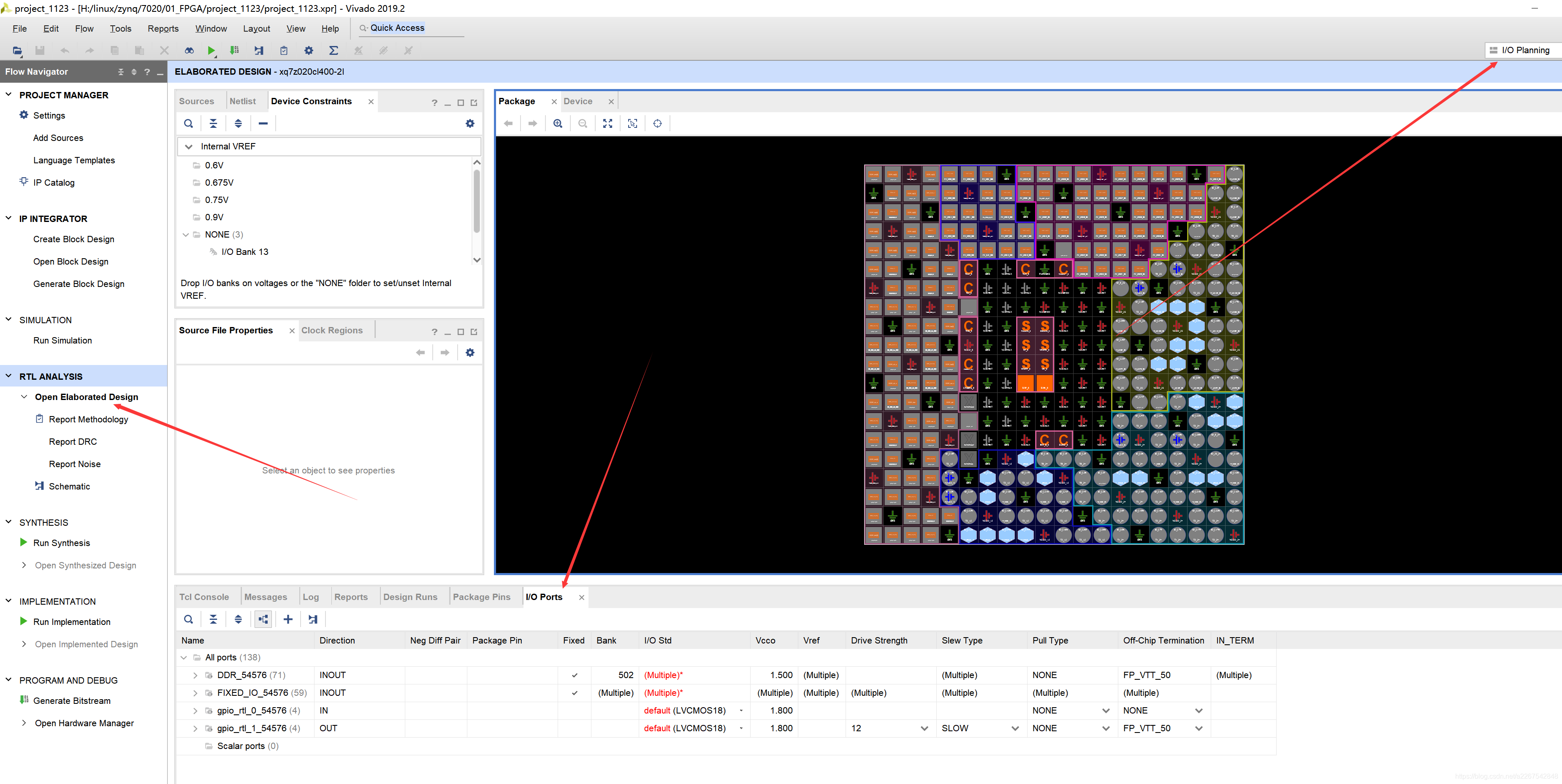The height and width of the screenshot is (784, 1562).
Task: Switch to the Package Pins tab
Action: (481, 597)
